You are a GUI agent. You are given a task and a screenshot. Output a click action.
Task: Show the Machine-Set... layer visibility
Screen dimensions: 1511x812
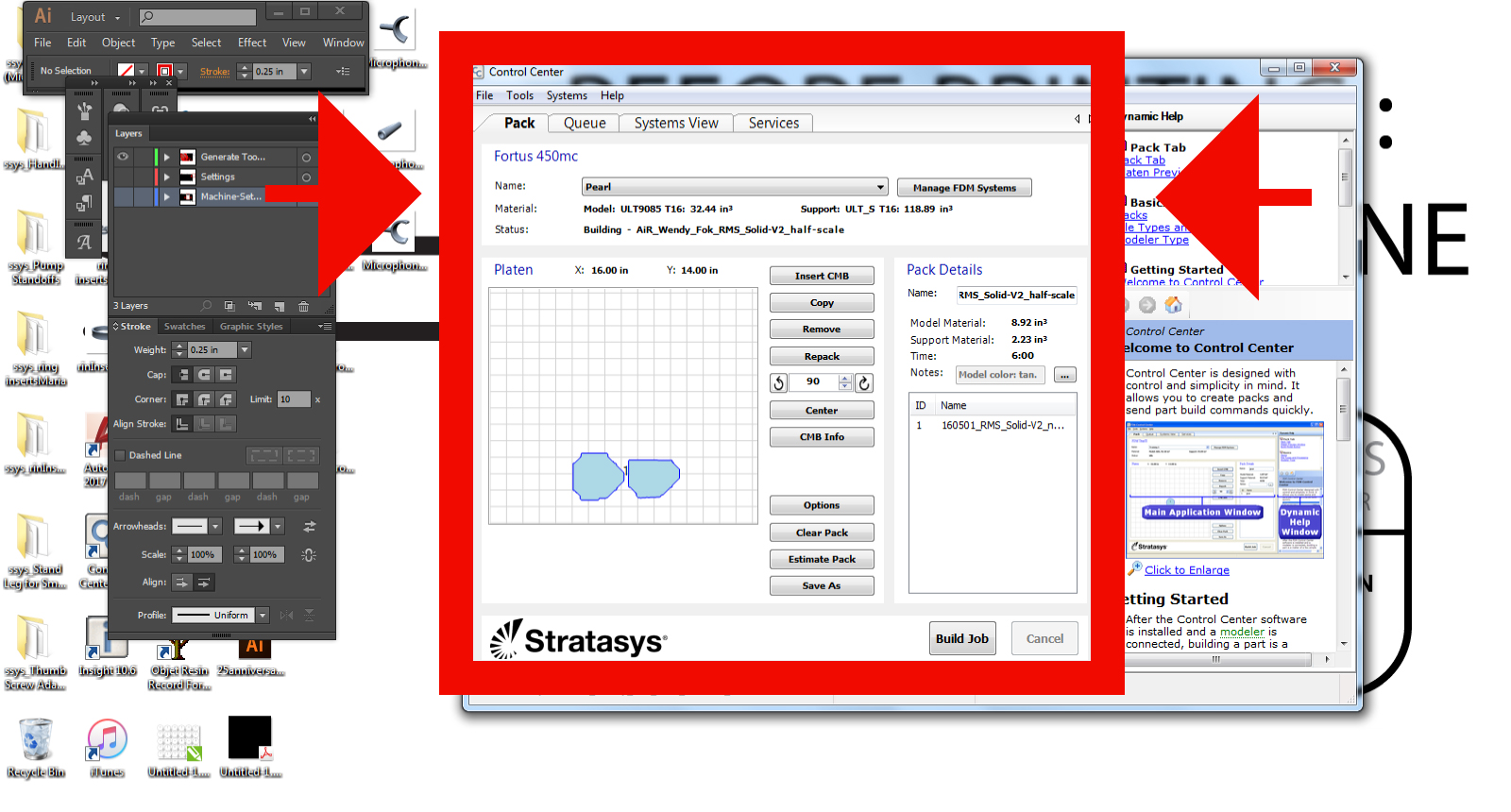click(x=123, y=196)
